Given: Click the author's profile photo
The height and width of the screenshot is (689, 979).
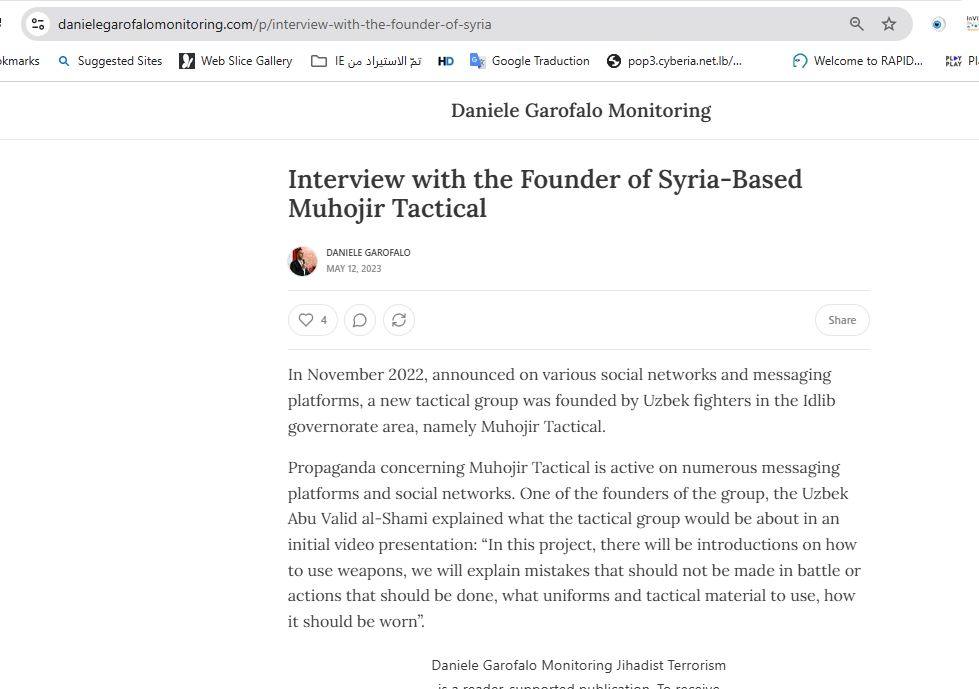Looking at the screenshot, I should click(302, 261).
